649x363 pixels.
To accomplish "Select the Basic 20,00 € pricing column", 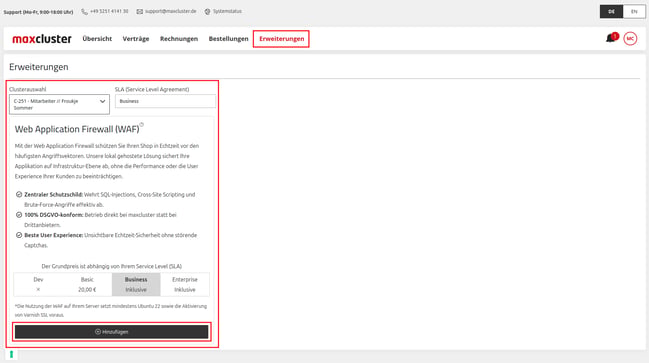I will 87,284.
